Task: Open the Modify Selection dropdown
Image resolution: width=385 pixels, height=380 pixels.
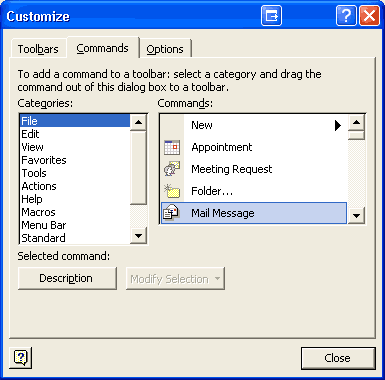Action: click(175, 279)
